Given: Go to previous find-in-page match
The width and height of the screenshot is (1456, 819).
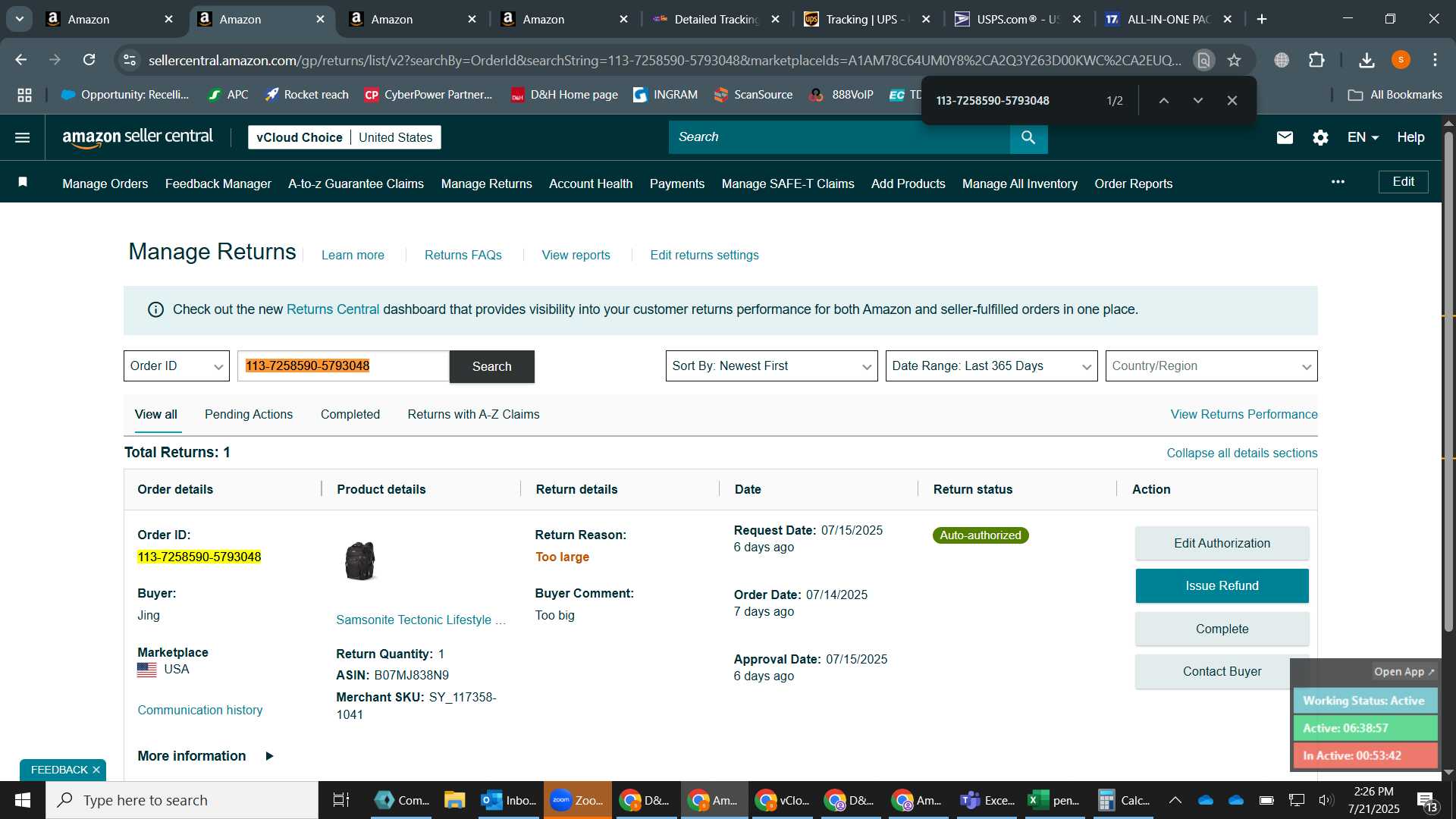Looking at the screenshot, I should tap(1163, 100).
